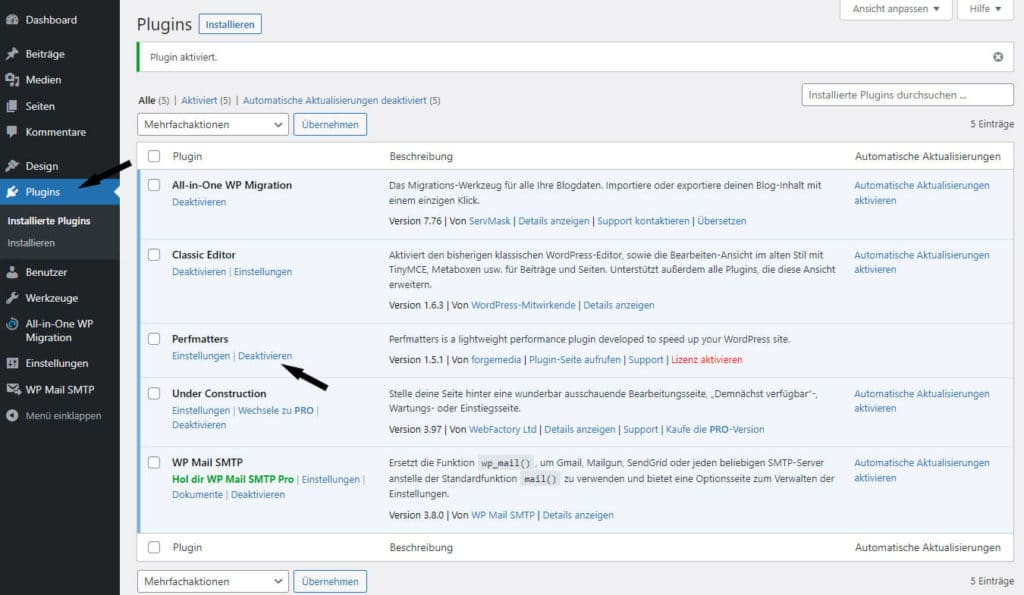Click the Einstellungen settings icon in sidebar
The width and height of the screenshot is (1024, 595).
click(12, 363)
